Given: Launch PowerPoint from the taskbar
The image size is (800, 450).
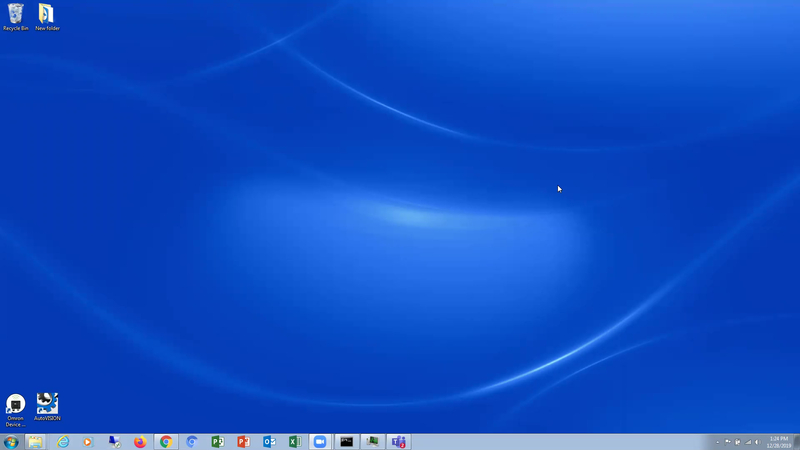Looking at the screenshot, I should pyautogui.click(x=243, y=442).
